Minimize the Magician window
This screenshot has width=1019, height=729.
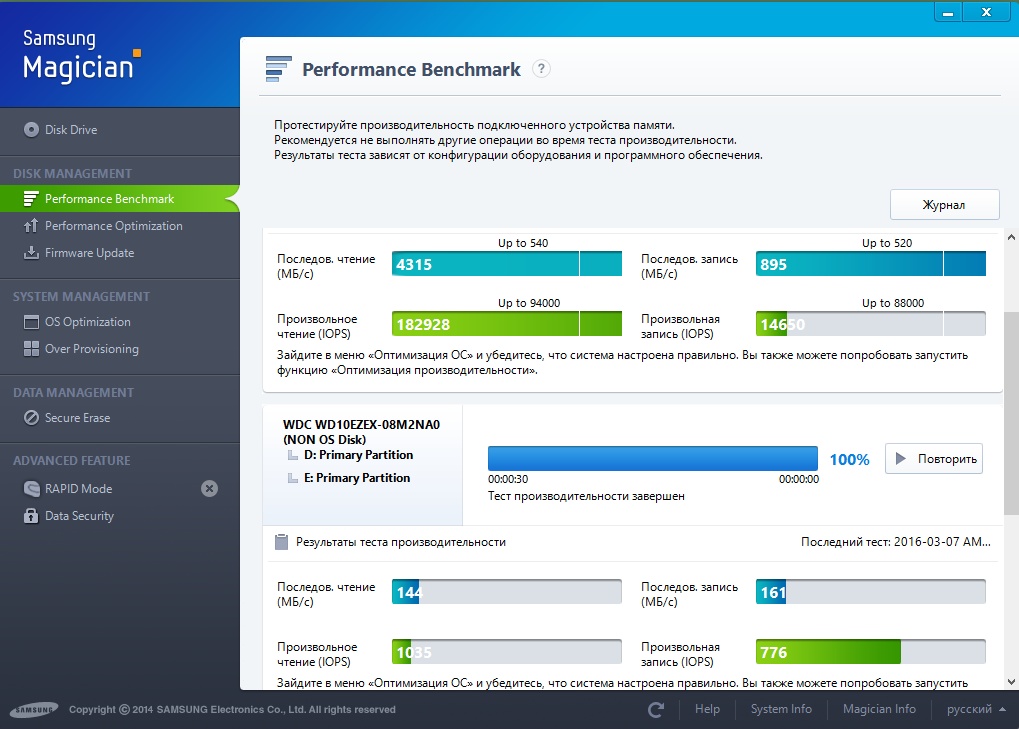pos(948,12)
